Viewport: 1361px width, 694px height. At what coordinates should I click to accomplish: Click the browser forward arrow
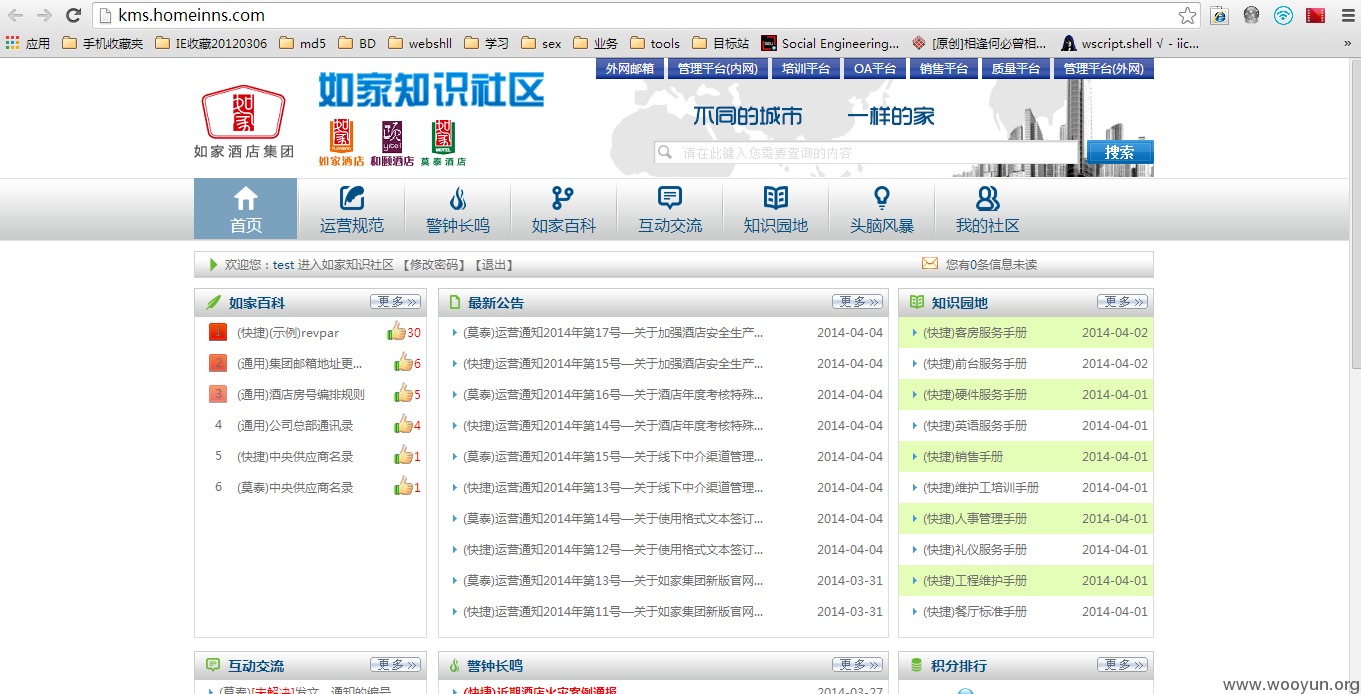(44, 15)
